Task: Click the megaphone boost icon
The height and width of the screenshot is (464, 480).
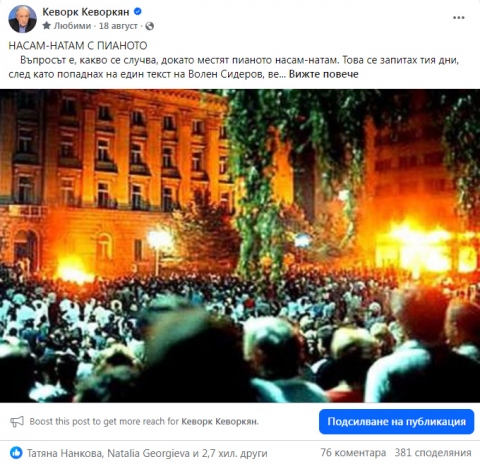Action: (17, 422)
